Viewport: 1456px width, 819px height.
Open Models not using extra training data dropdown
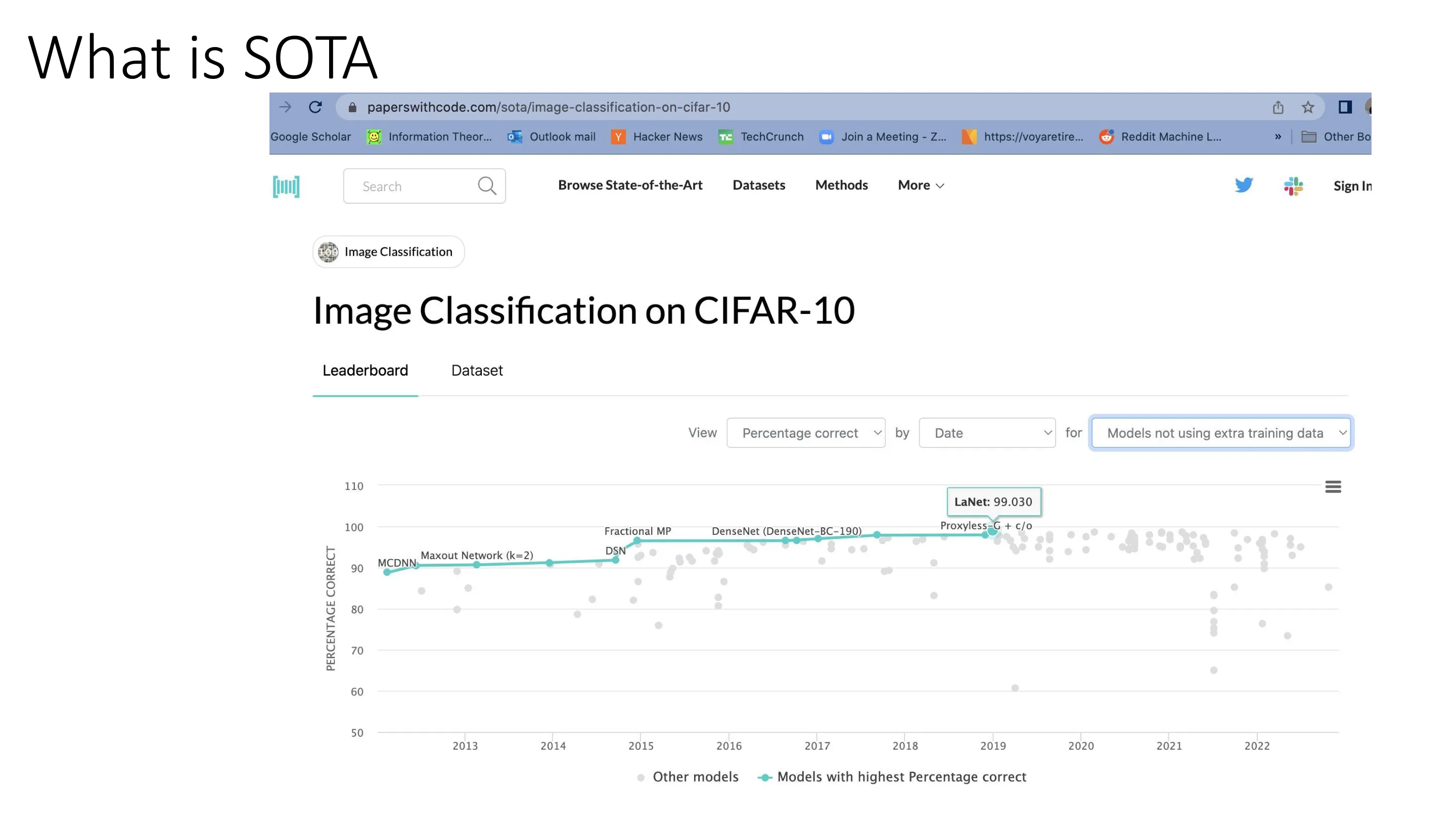1221,433
